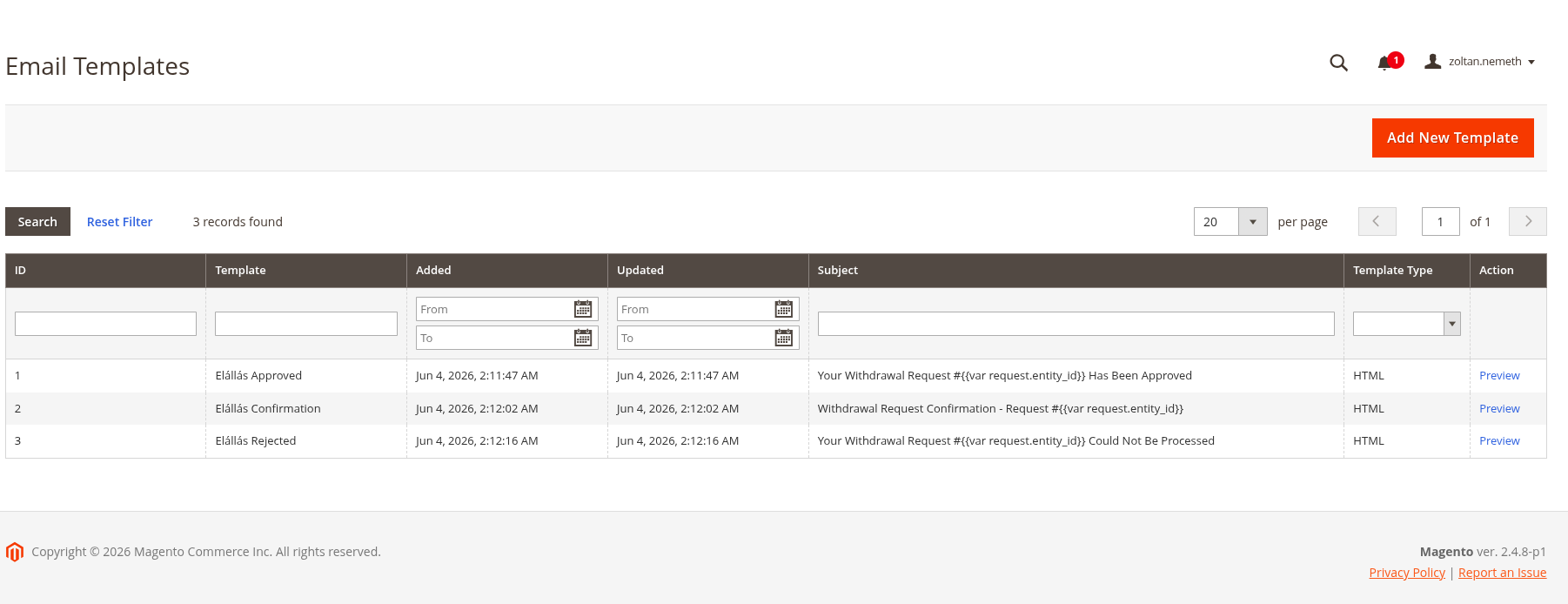Sort by the Updated column header
Screen dimensions: 1568x604
tap(708, 271)
